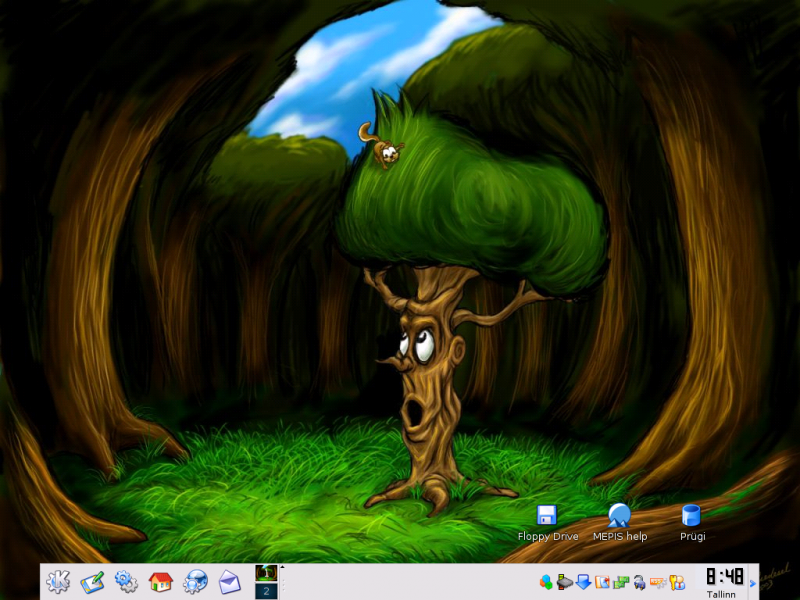Open the orange RSS feed tray icon

coord(658,582)
